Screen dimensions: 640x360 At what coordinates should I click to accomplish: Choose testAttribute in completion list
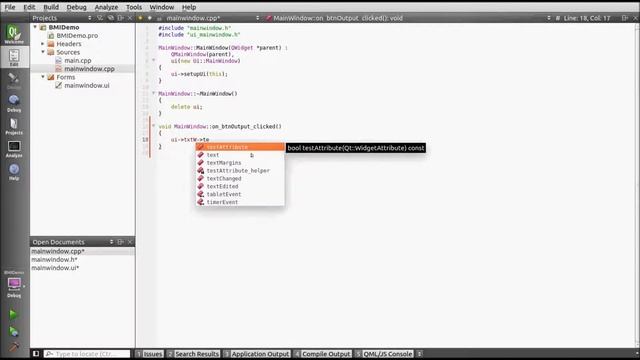coord(240,147)
